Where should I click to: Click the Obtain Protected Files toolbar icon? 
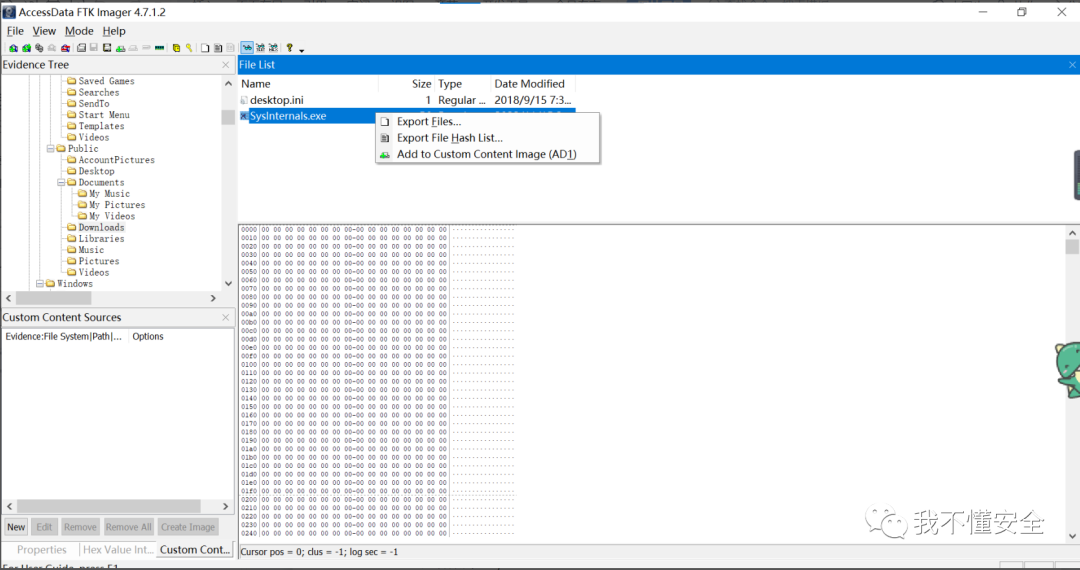tap(176, 48)
